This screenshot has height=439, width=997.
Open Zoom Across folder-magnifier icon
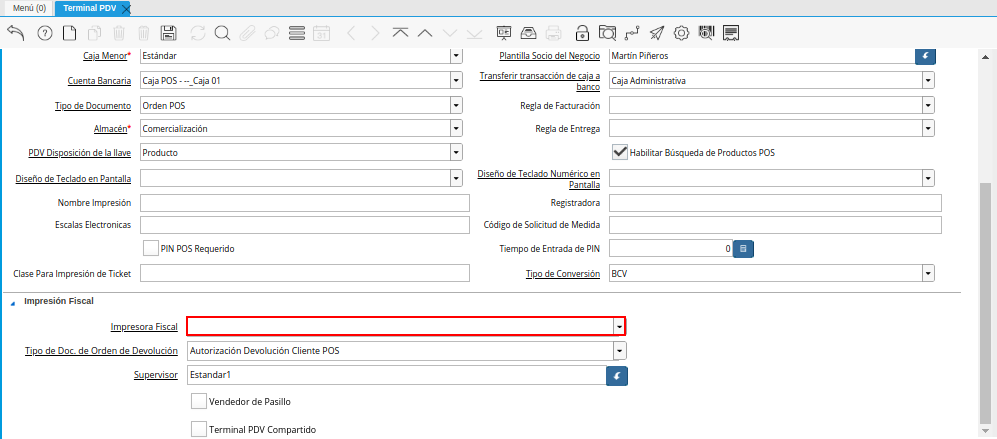coord(608,33)
